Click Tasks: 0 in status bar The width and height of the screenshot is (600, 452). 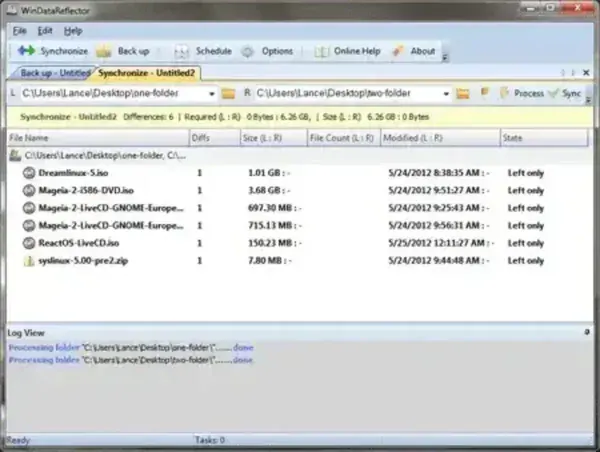(210, 440)
